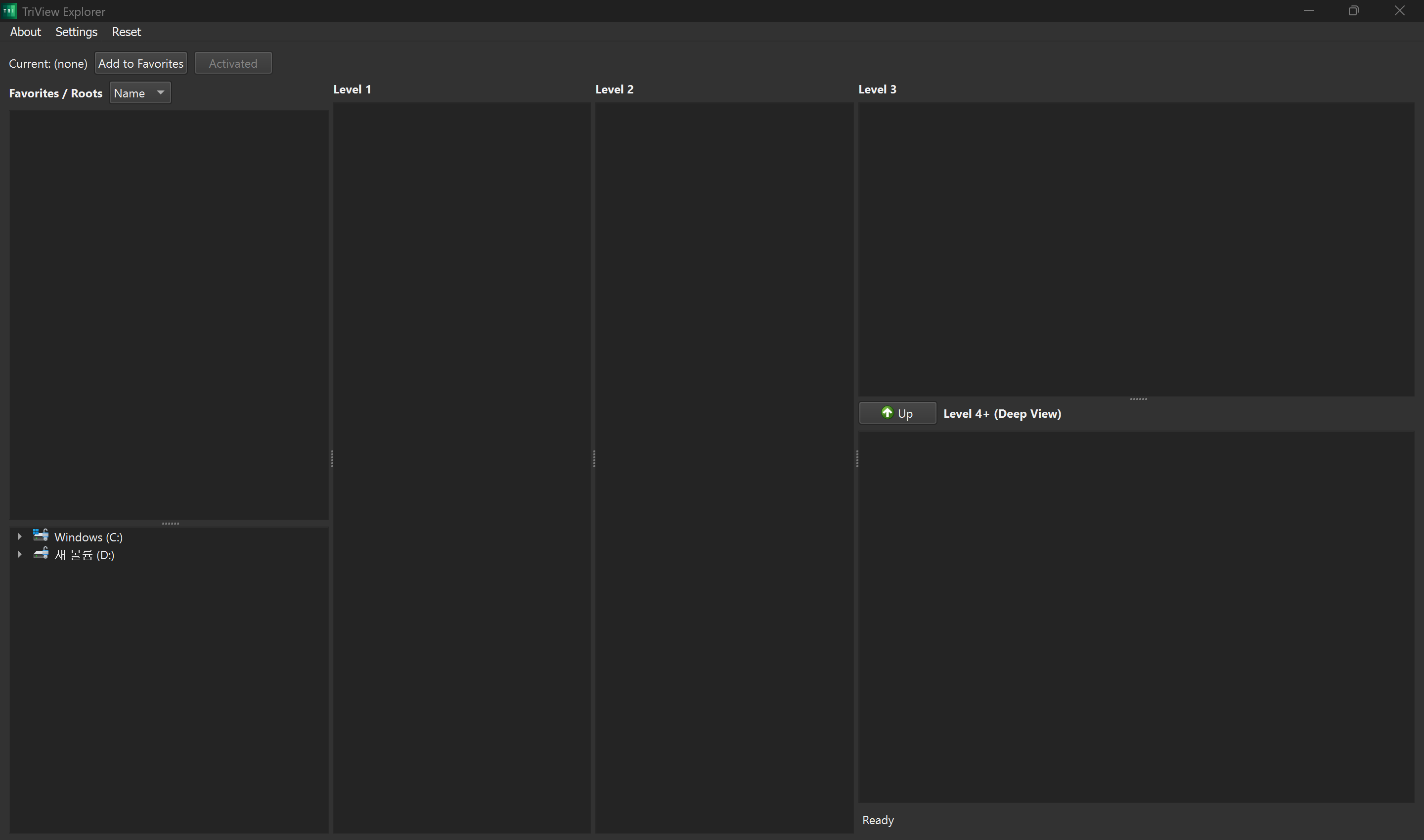Click the Activated button
This screenshot has width=1424, height=840.
[x=232, y=63]
